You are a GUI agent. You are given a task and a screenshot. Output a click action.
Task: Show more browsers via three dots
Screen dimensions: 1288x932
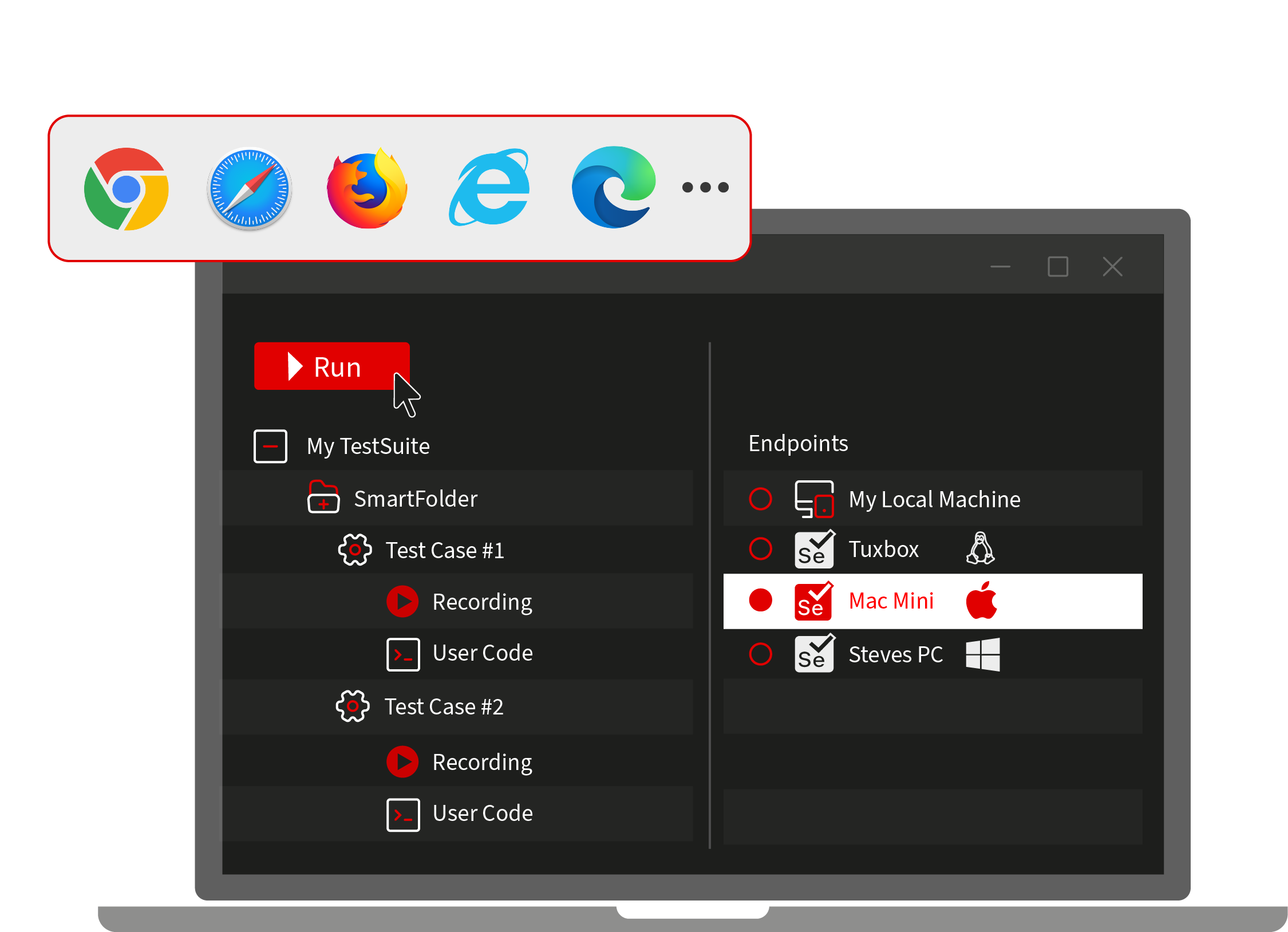pos(705,187)
